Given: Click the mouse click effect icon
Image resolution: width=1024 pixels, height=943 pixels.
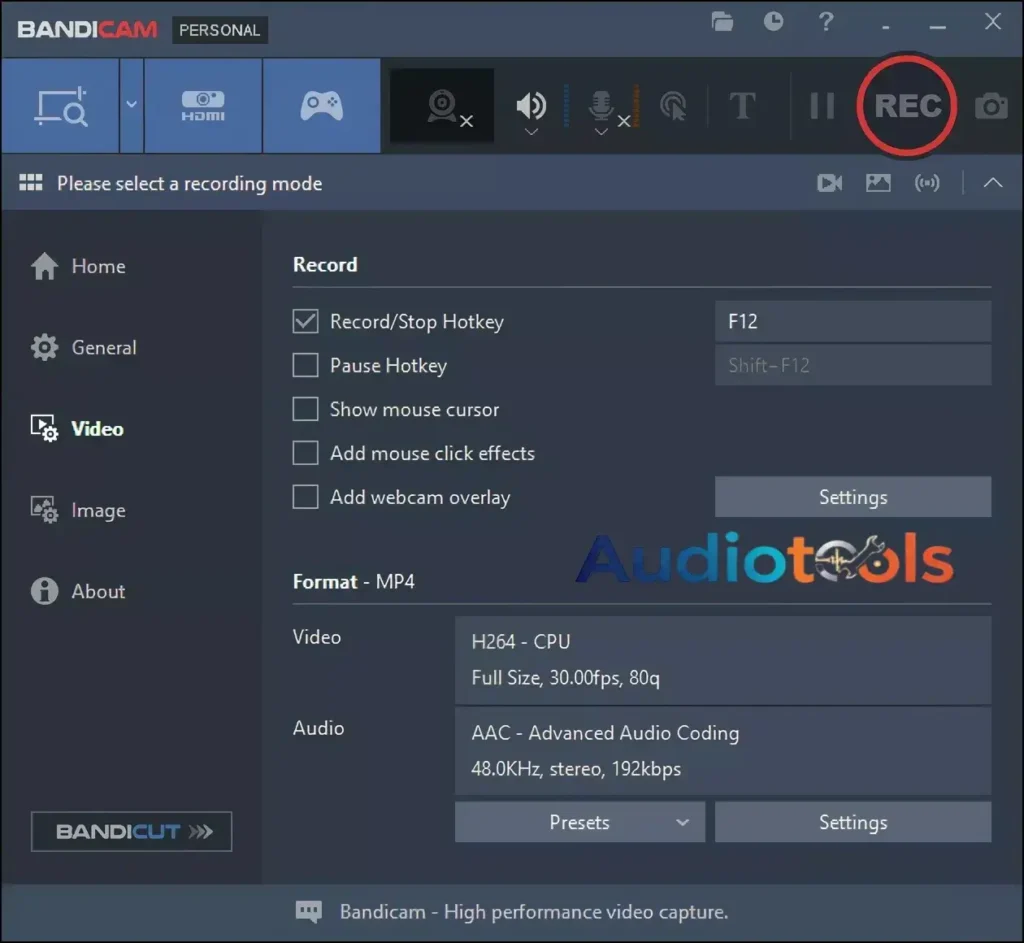Looking at the screenshot, I should click(x=674, y=105).
